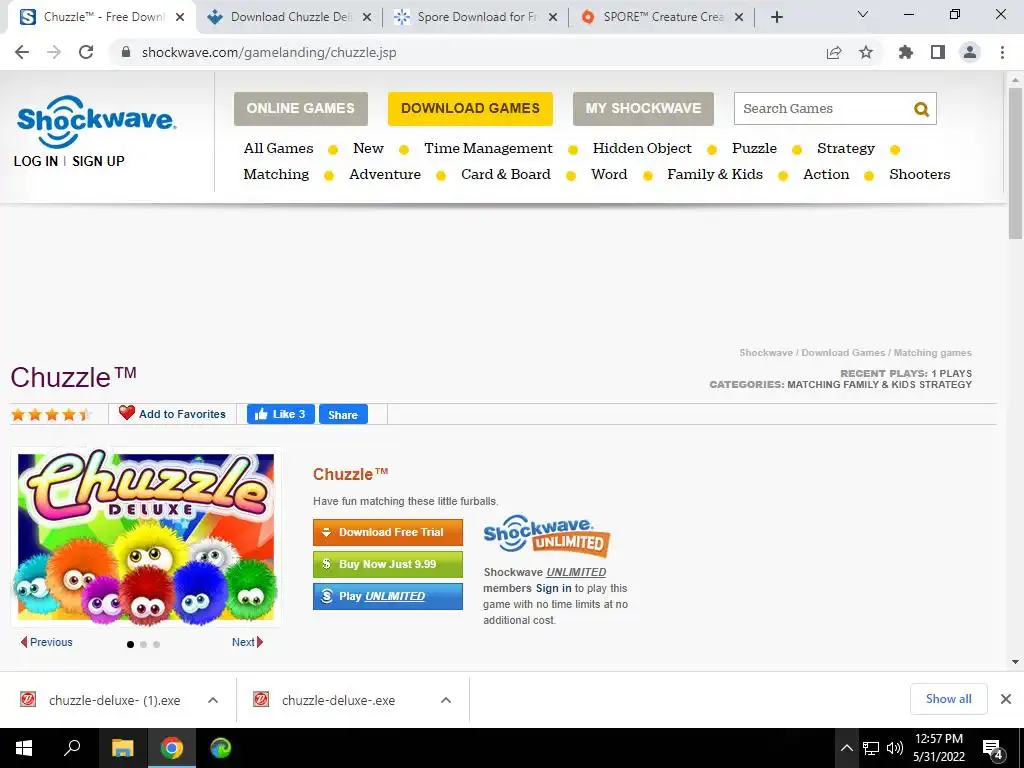Screen dimensions: 1024x768
Task: Open the extensions puzzle icon
Action: [x=906, y=52]
